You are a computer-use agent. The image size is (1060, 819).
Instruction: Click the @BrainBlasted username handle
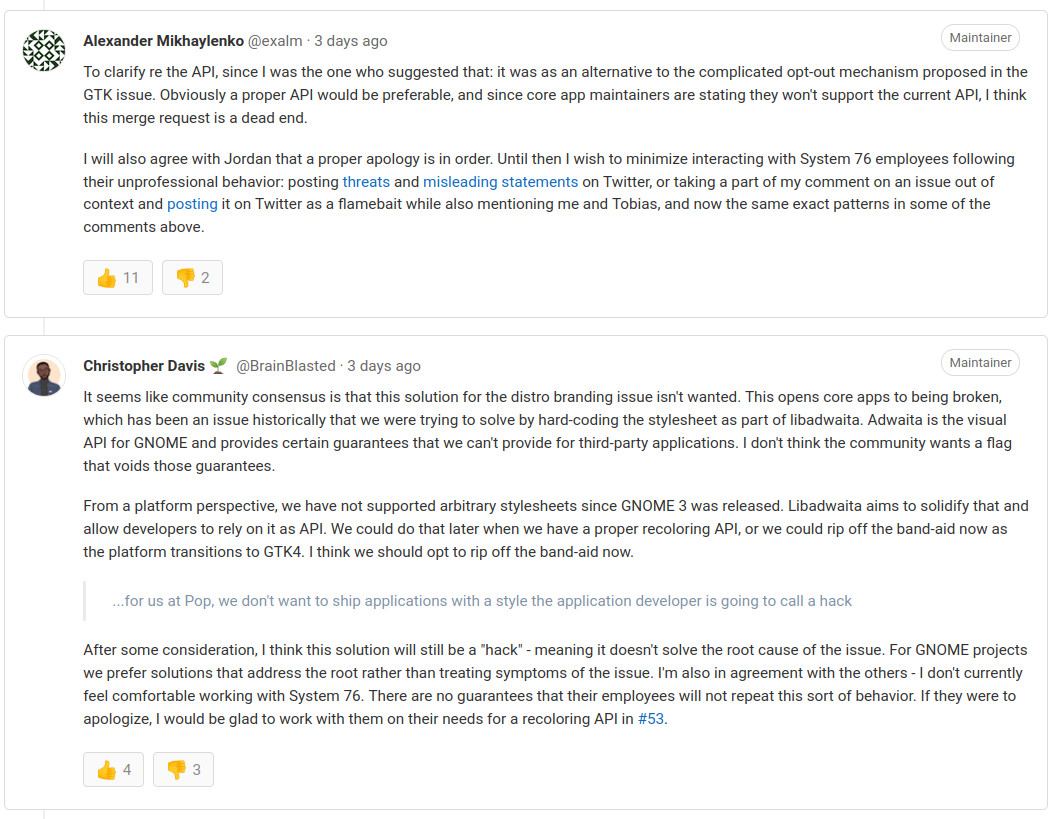click(x=286, y=366)
